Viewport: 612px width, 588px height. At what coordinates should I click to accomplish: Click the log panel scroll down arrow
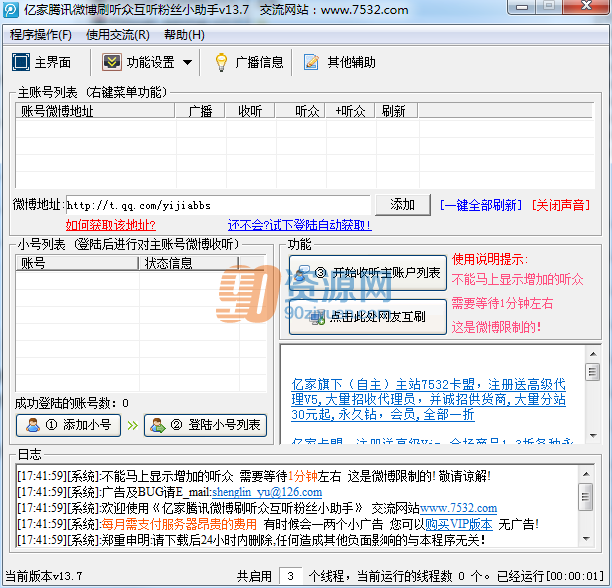586,538
